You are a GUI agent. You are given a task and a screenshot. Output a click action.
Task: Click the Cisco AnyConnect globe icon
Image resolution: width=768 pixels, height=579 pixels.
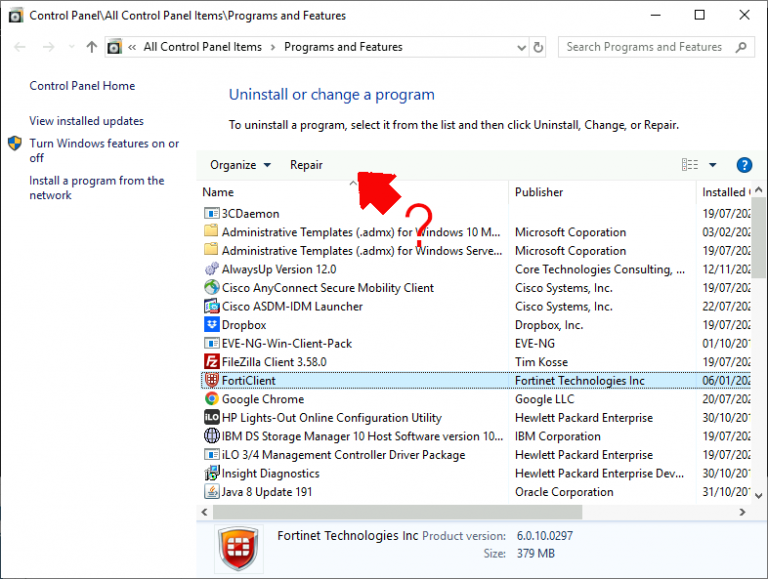[x=211, y=288]
